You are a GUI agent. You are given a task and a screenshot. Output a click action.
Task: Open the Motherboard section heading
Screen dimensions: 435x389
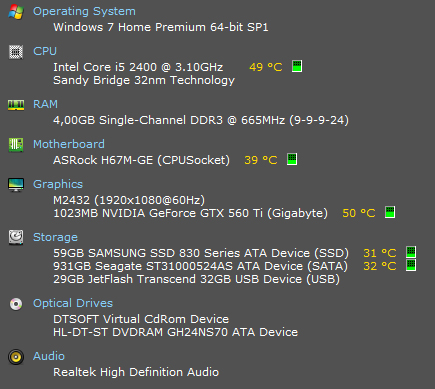69,144
